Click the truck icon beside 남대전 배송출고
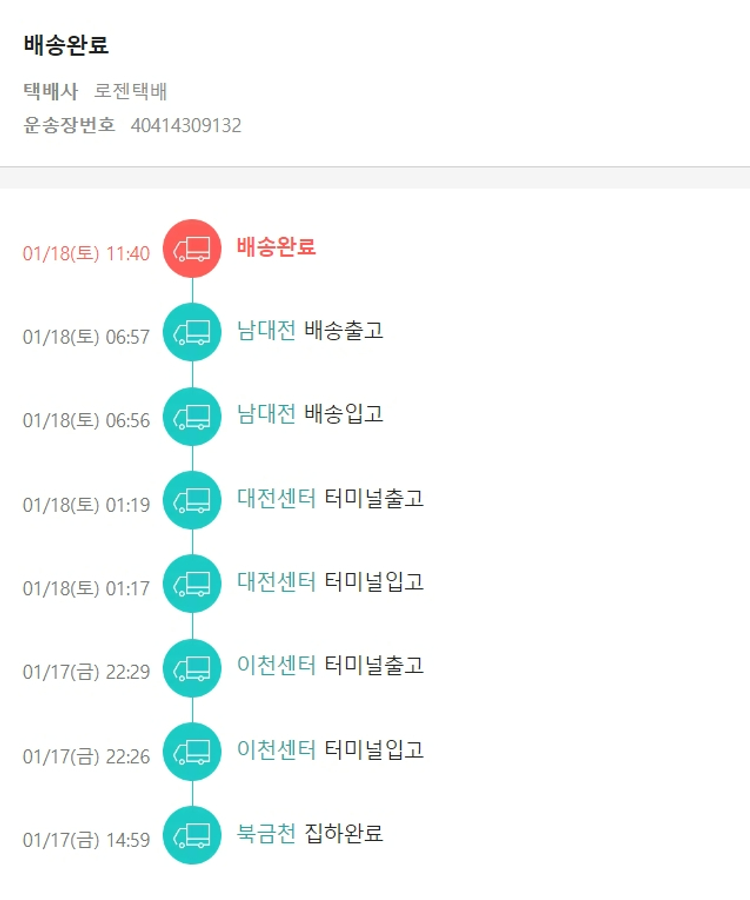Viewport: 750px width, 900px height. 192,331
